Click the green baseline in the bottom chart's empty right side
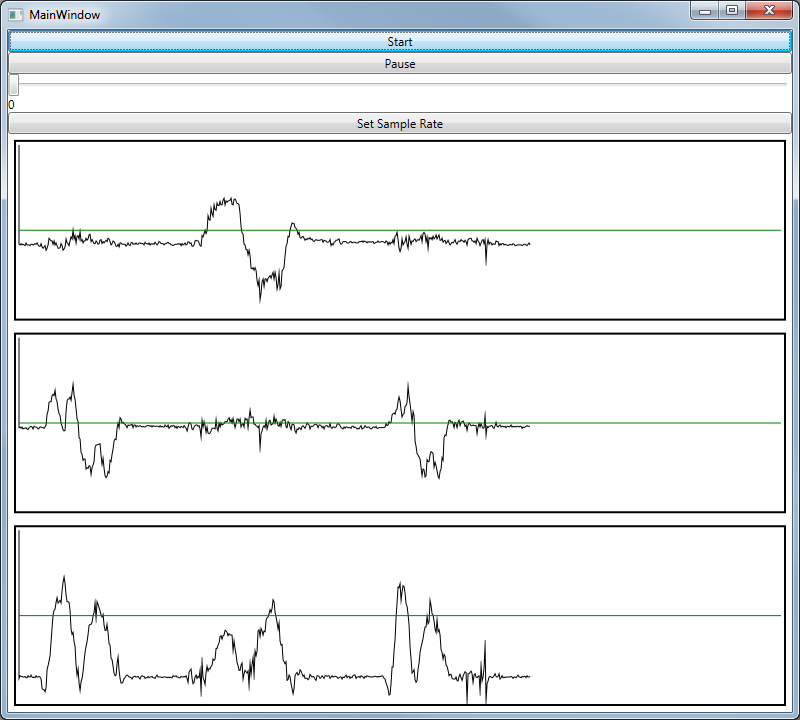 click(x=650, y=615)
